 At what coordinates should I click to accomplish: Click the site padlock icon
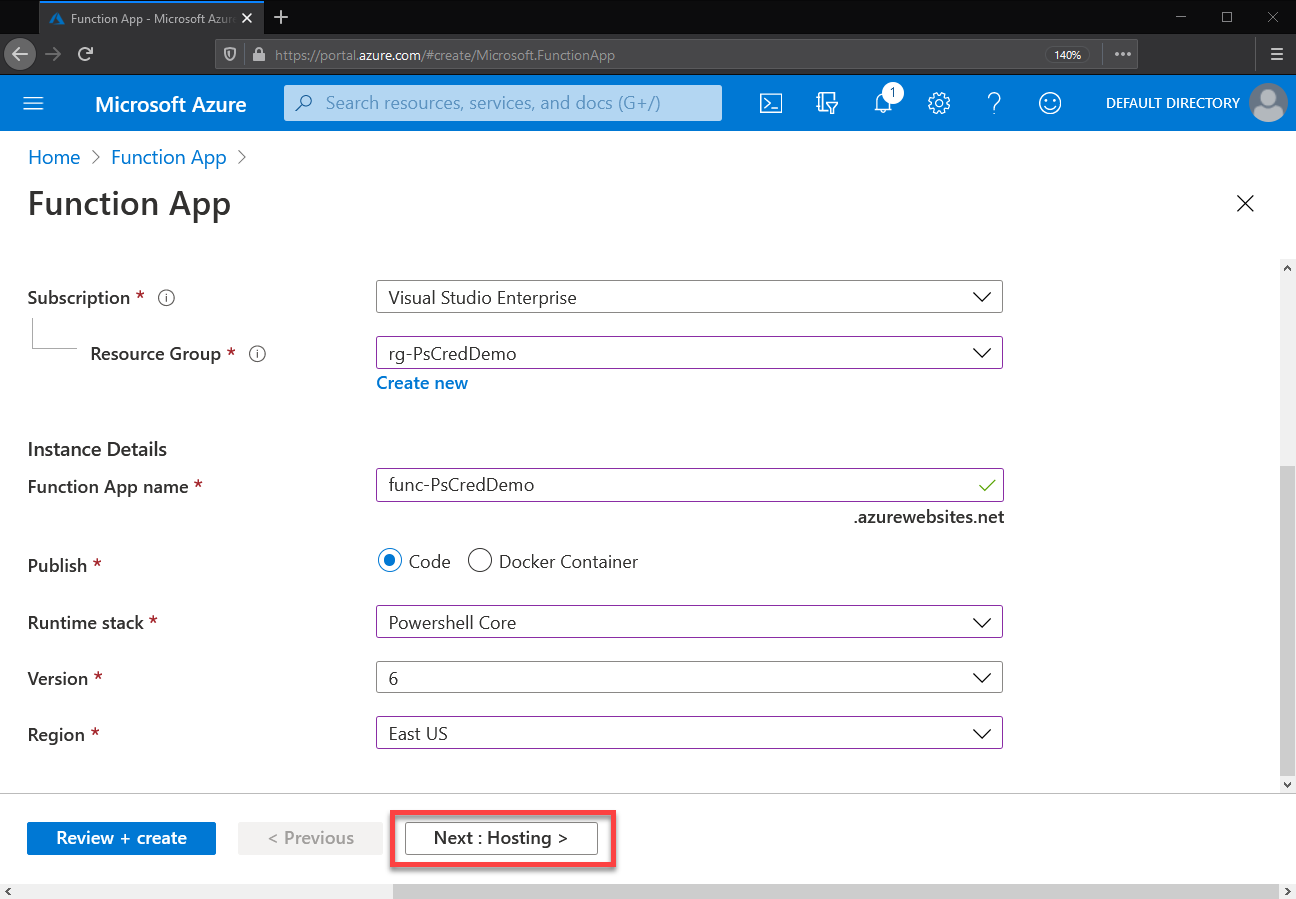(x=258, y=55)
